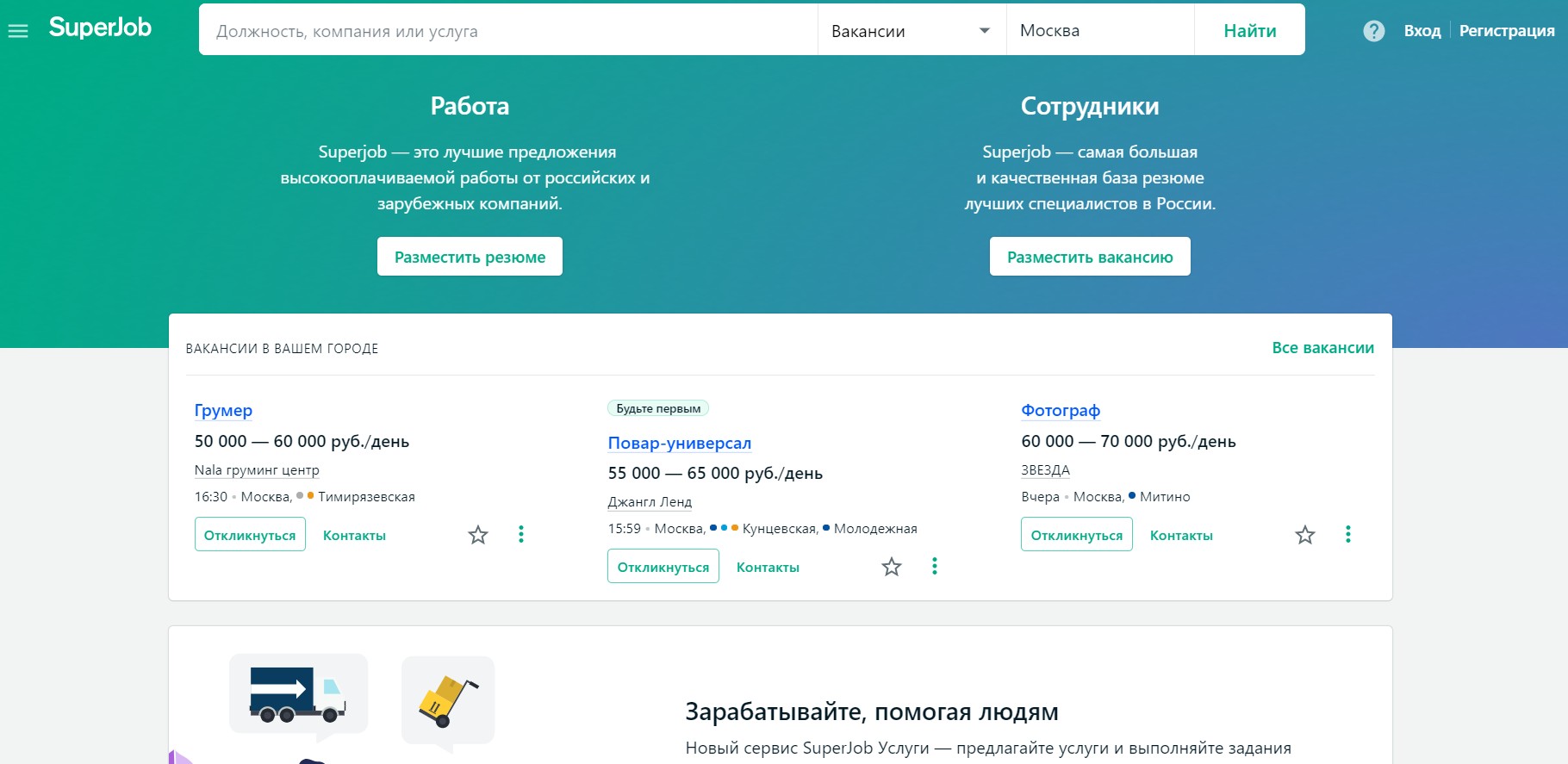This screenshot has width=1568, height=764.
Task: Click Контакты for Фотограф vacancy
Action: coord(1181,535)
